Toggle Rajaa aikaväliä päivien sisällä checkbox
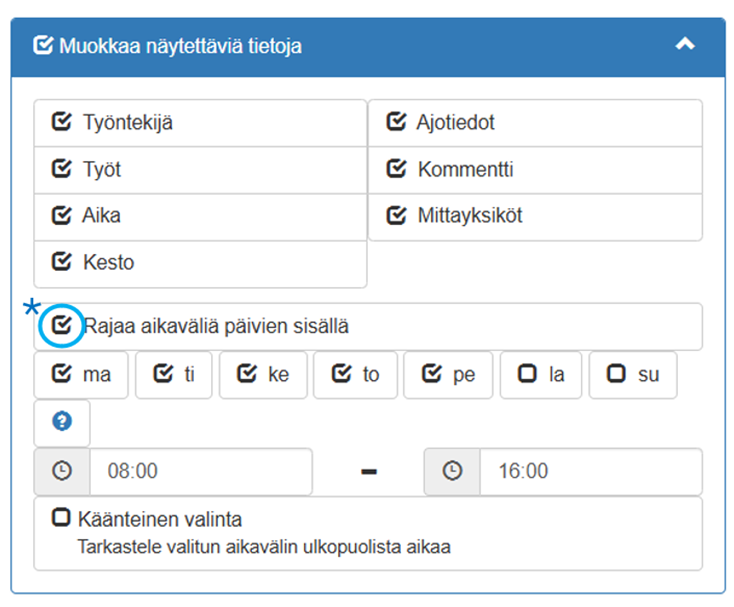734x607 pixels. tap(62, 326)
